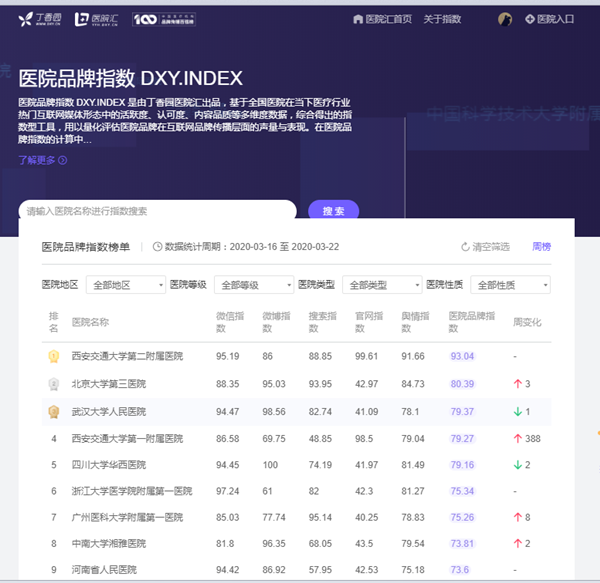Click the green down arrow in 四川大学华西医院 row
This screenshot has height=583, width=600.
(x=518, y=465)
